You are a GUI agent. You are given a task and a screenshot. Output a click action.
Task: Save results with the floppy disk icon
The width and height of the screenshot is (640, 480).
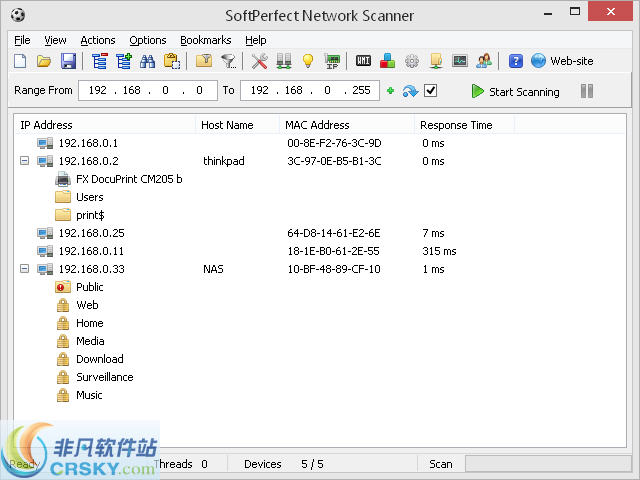pos(68,61)
